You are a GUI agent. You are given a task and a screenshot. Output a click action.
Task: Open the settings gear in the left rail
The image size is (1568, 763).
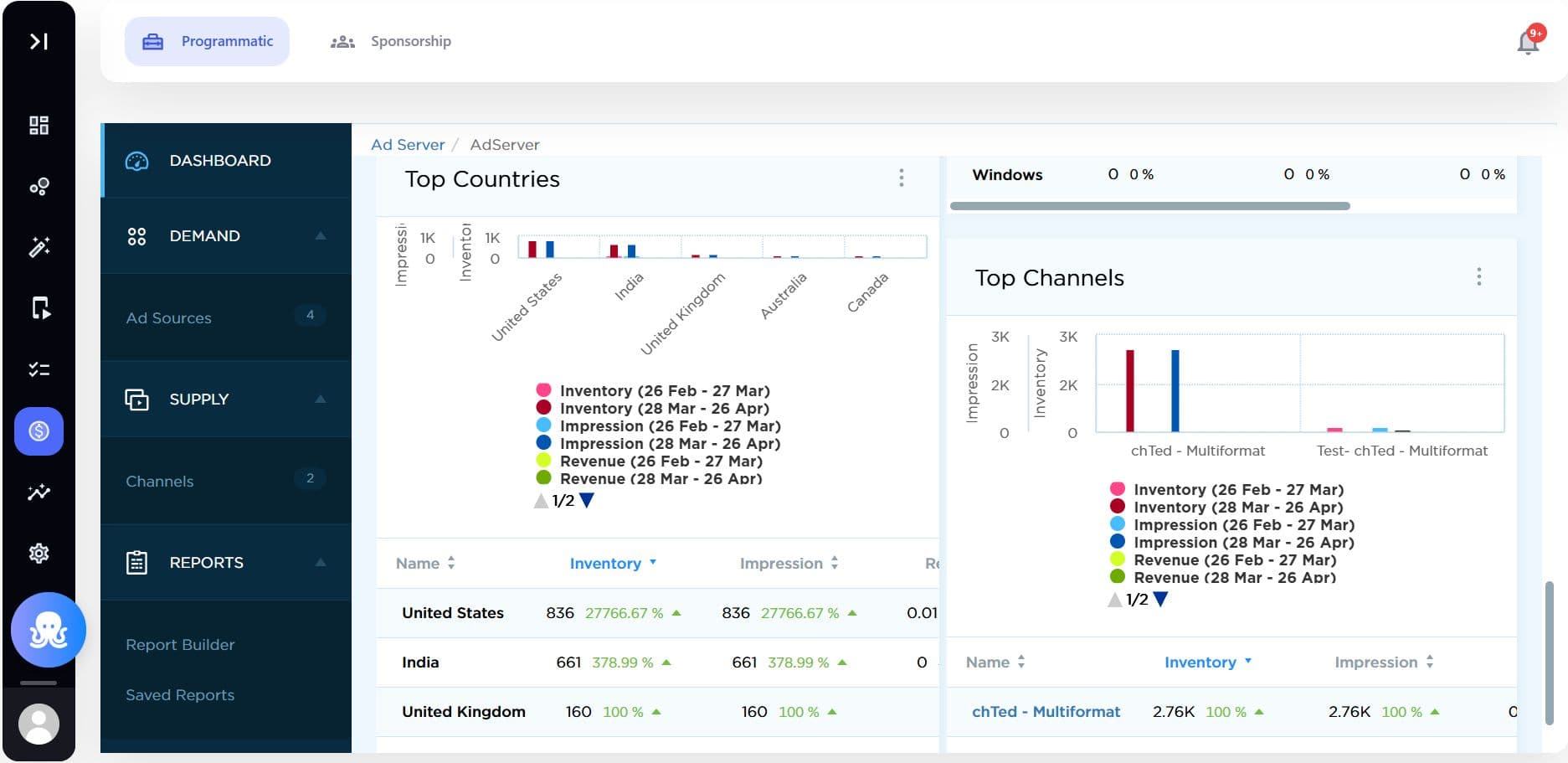click(39, 553)
